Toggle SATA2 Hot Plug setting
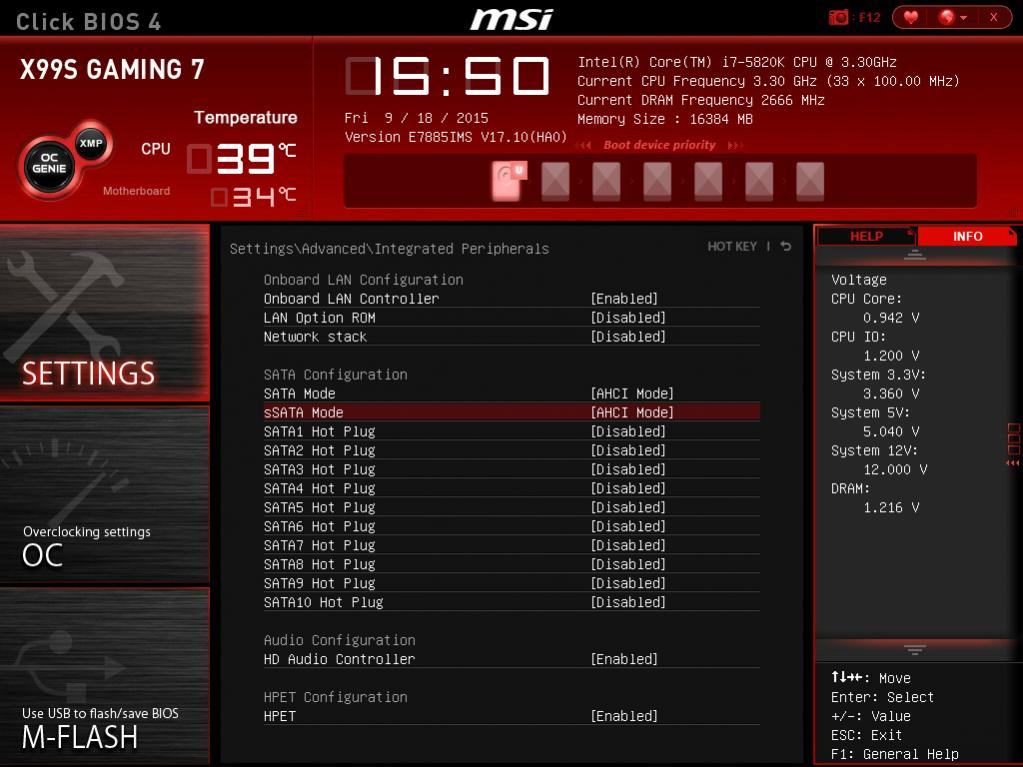The image size is (1023, 767). [512, 450]
